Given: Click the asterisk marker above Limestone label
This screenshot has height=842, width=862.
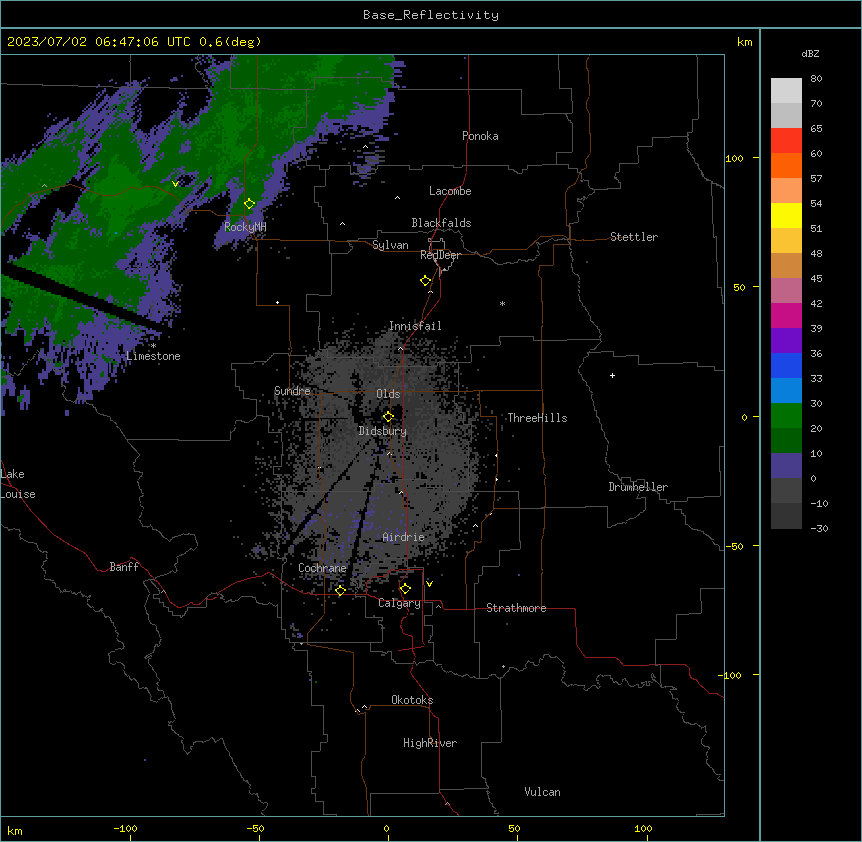Looking at the screenshot, I should [153, 346].
